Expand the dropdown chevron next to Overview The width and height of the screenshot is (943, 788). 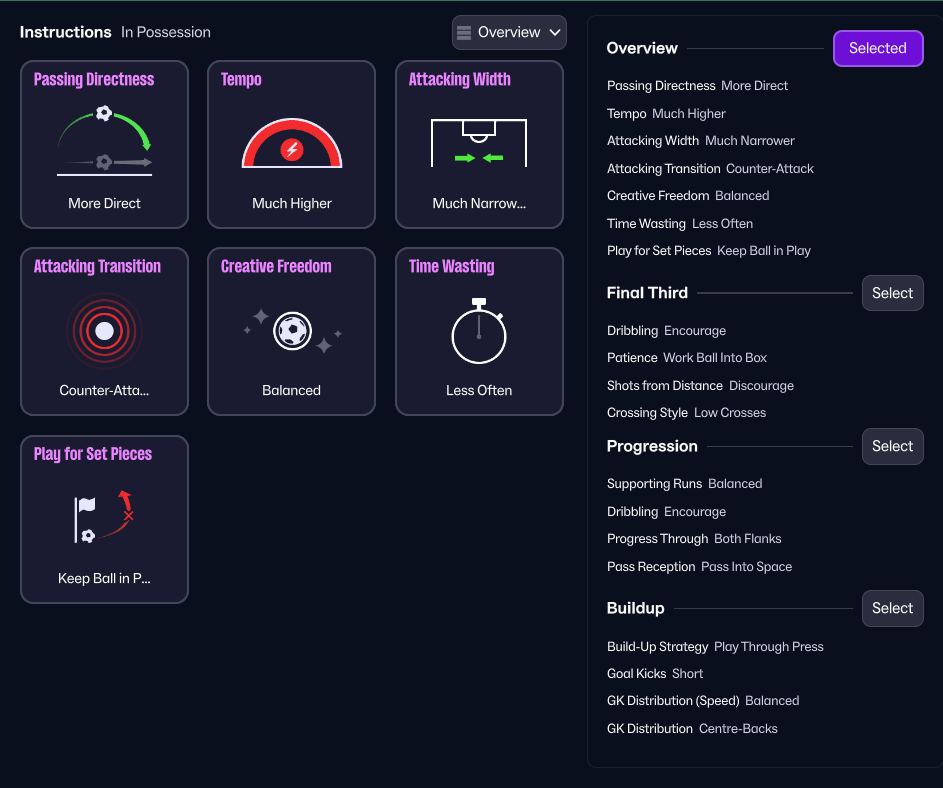(555, 33)
